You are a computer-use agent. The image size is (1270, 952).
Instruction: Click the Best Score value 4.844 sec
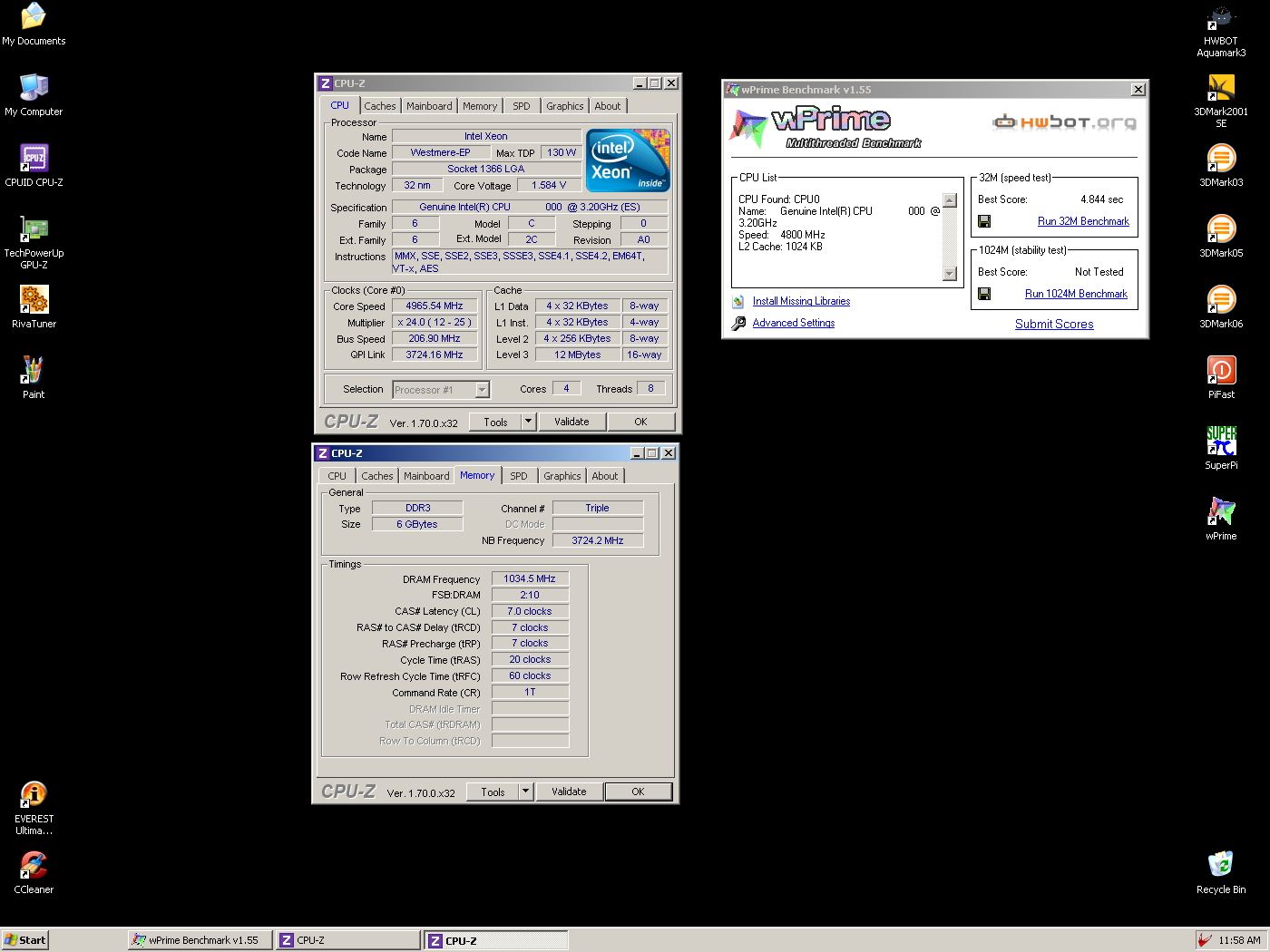click(x=1101, y=199)
